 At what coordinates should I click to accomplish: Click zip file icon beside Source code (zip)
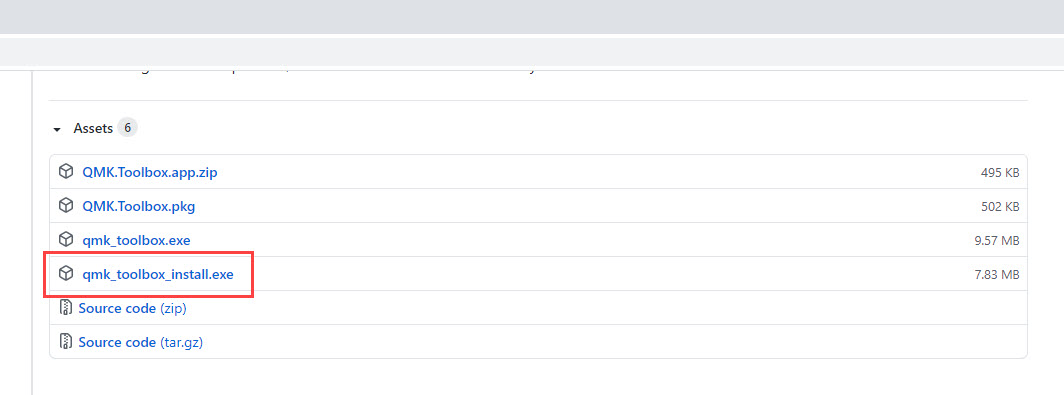[66, 307]
